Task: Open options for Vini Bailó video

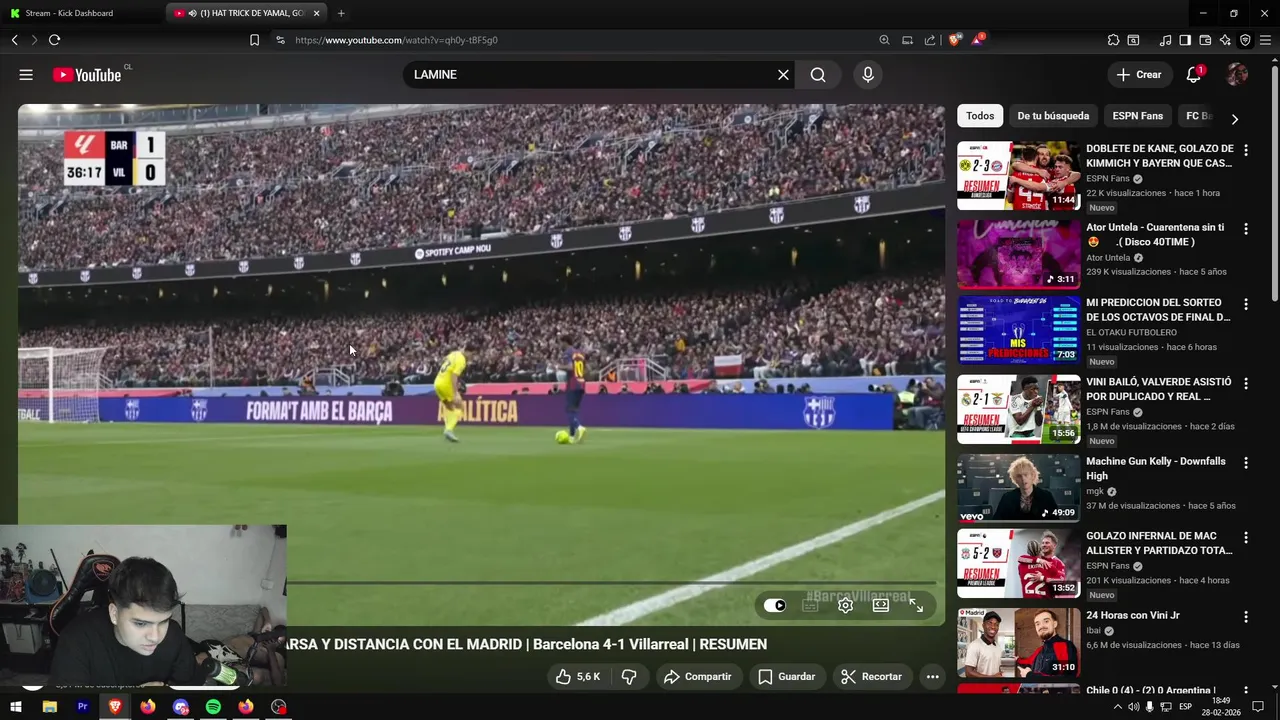Action: 1246,383
